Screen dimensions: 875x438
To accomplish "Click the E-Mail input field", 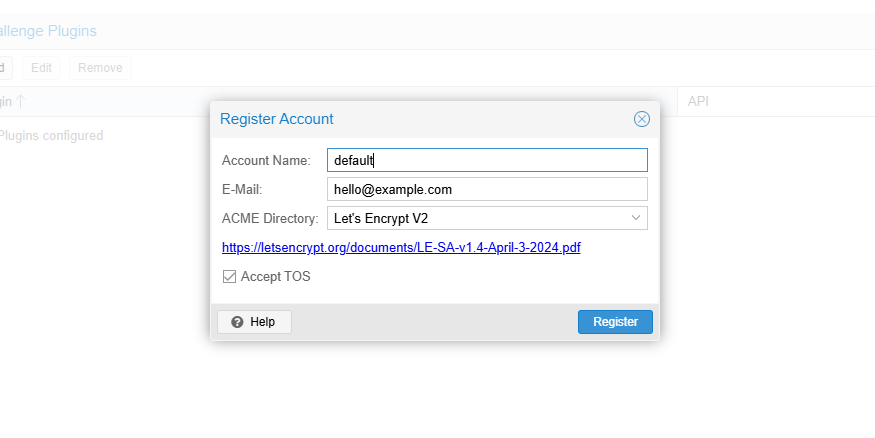I will pyautogui.click(x=487, y=189).
